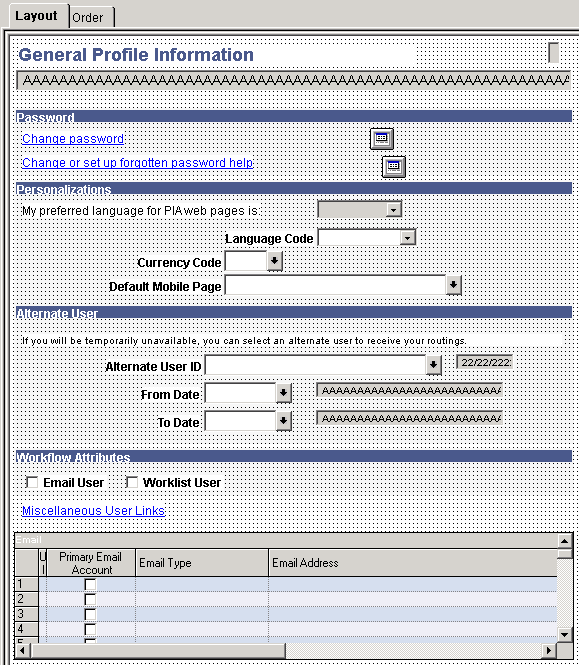Select the temporarily unavailable instruction text

pyautogui.click(x=244, y=341)
